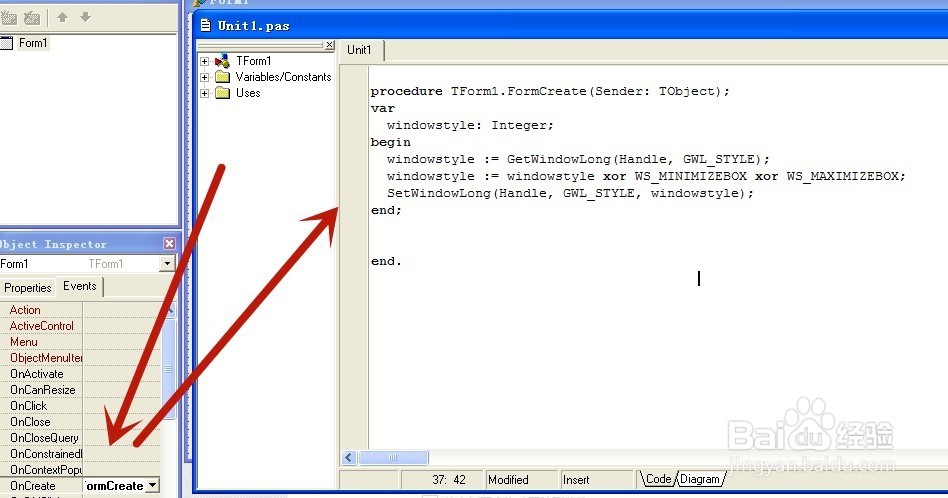Click the editor horizontal scrollbar thumb

tap(394, 458)
